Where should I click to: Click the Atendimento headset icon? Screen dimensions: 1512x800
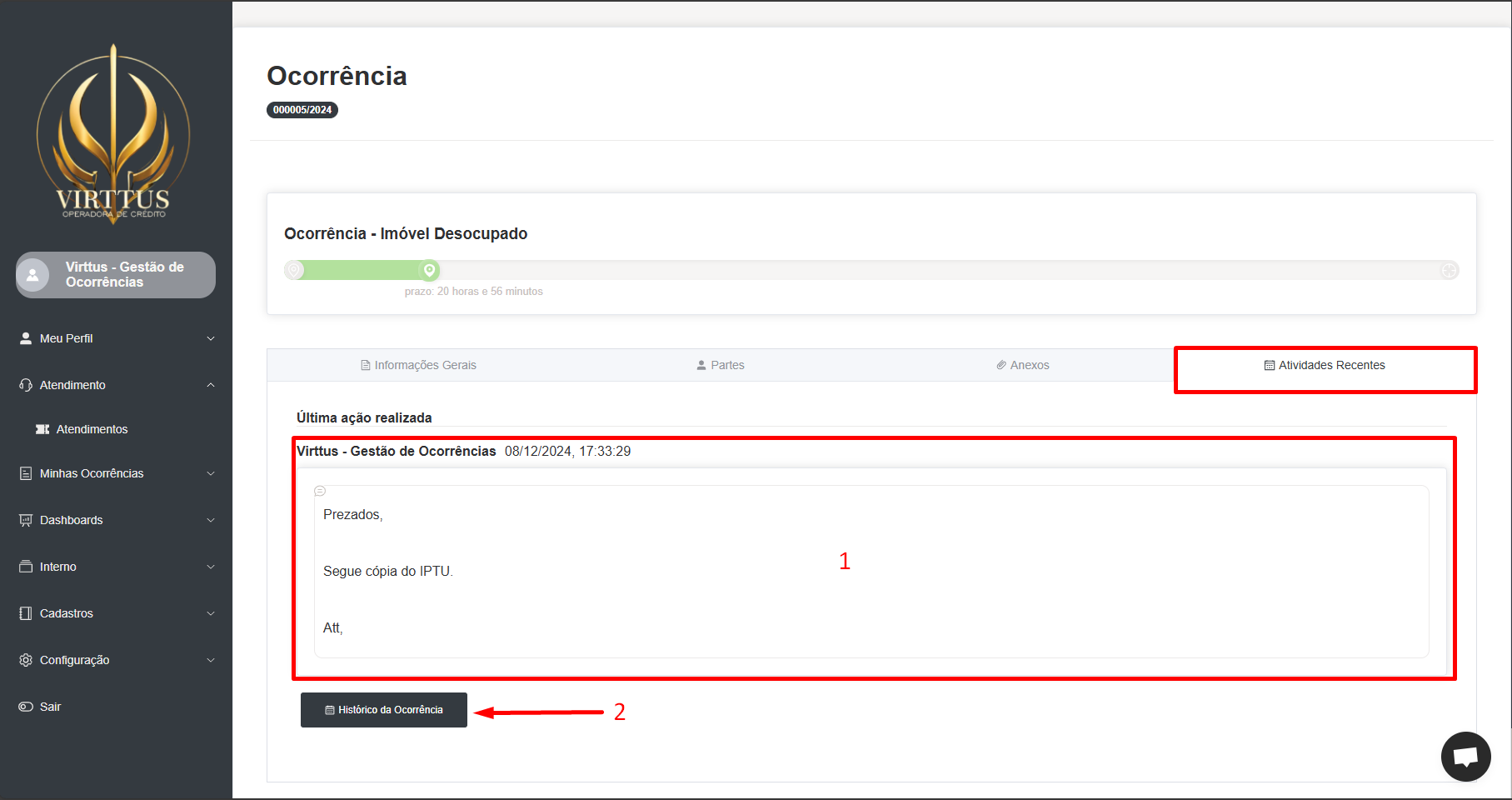point(26,385)
